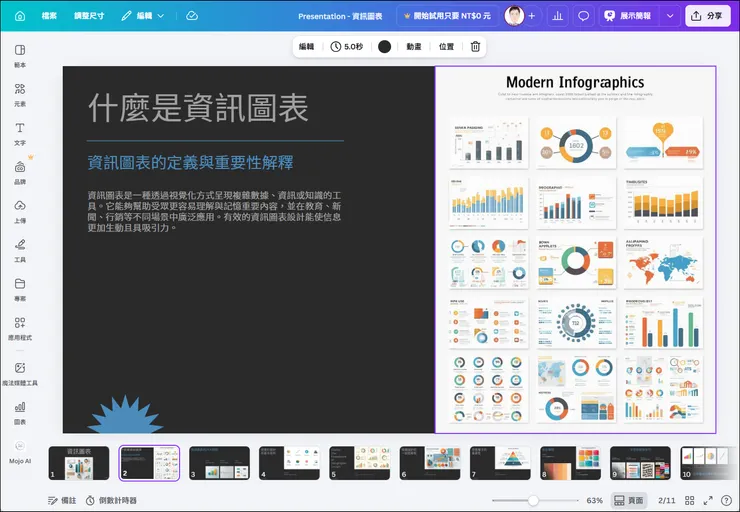Open the 品牌 brand panel
Image resolution: width=740 pixels, height=512 pixels.
[x=20, y=173]
